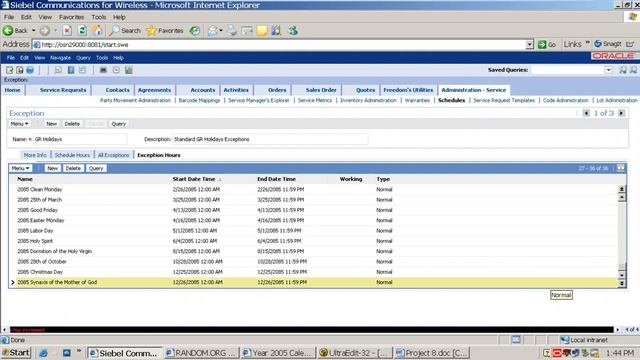This screenshot has height=360, width=640.
Task: Click the IE Stop icon
Action: tap(67, 31)
